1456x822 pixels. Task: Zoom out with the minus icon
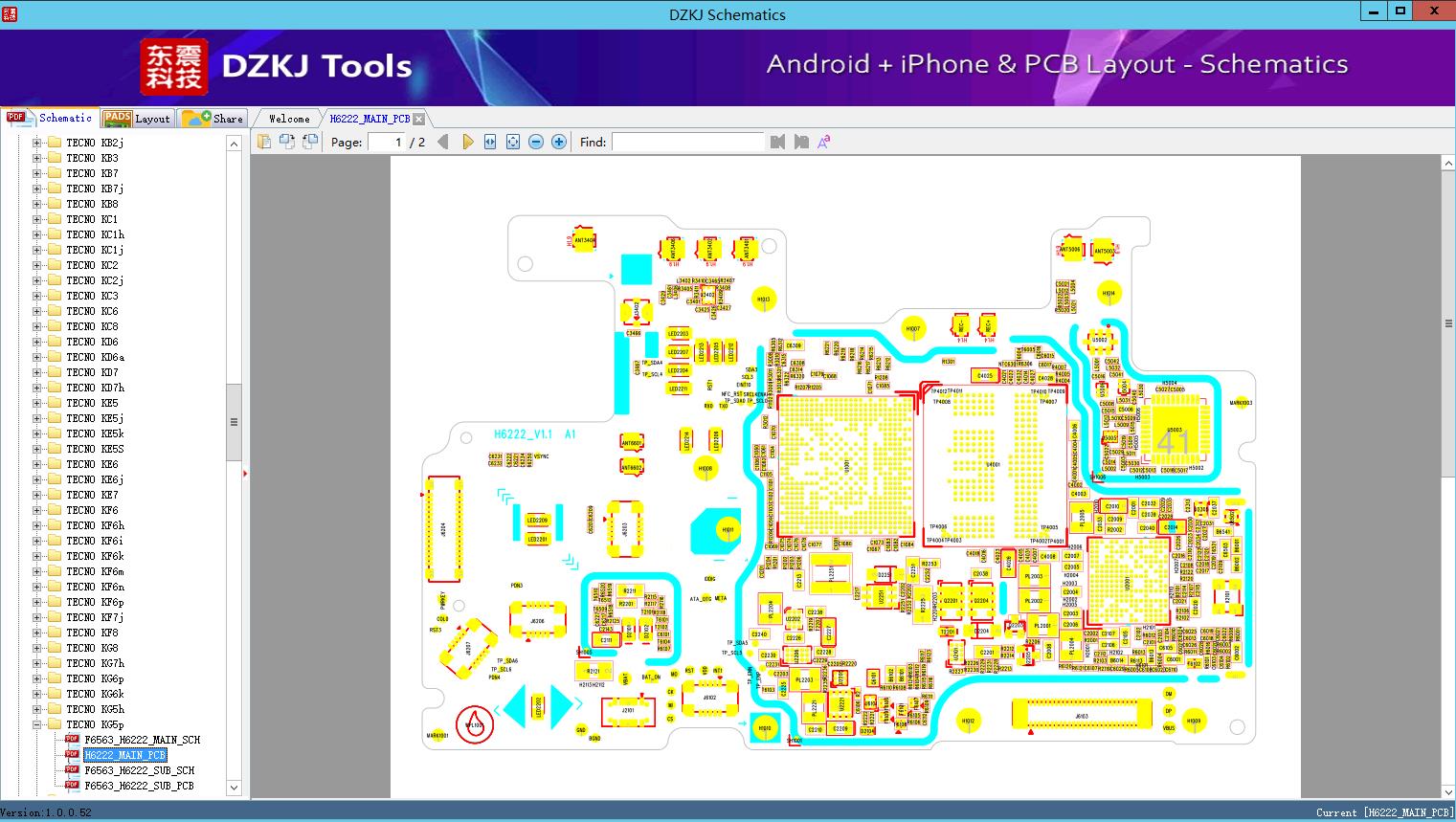click(x=536, y=142)
